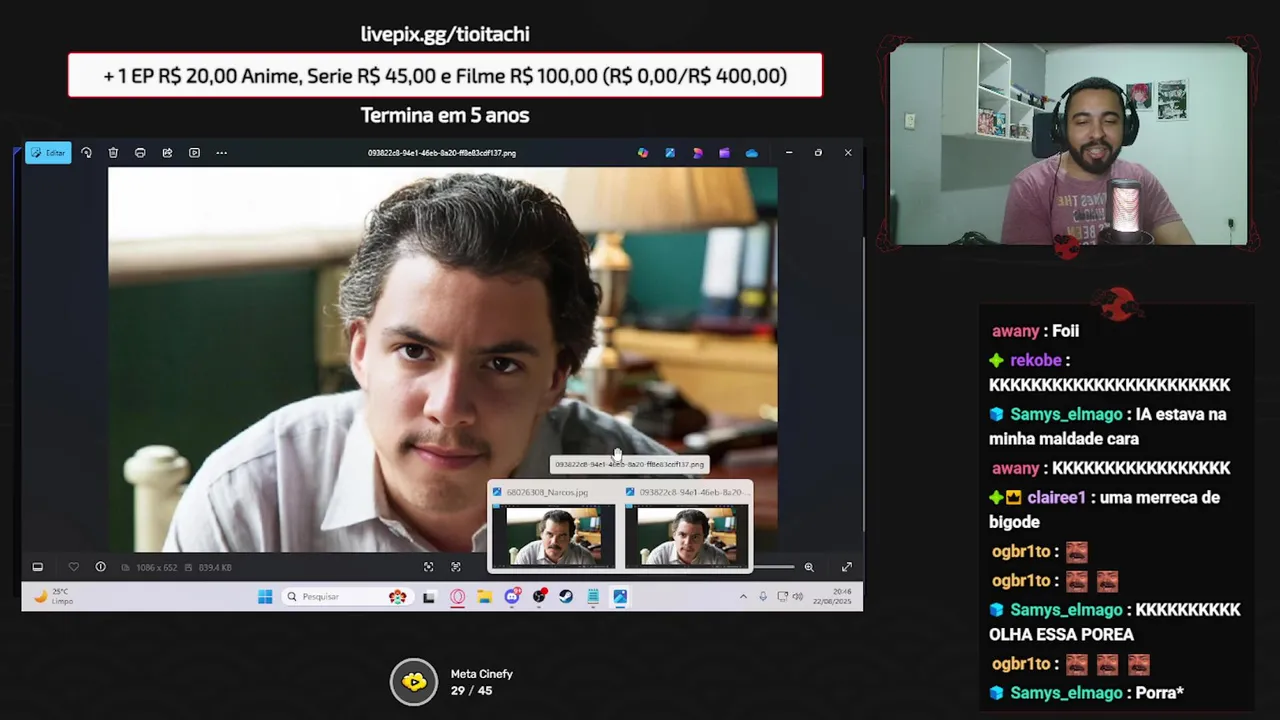Click the Pesquisar taskbar search box
This screenshot has width=1280, height=720.
tap(346, 597)
